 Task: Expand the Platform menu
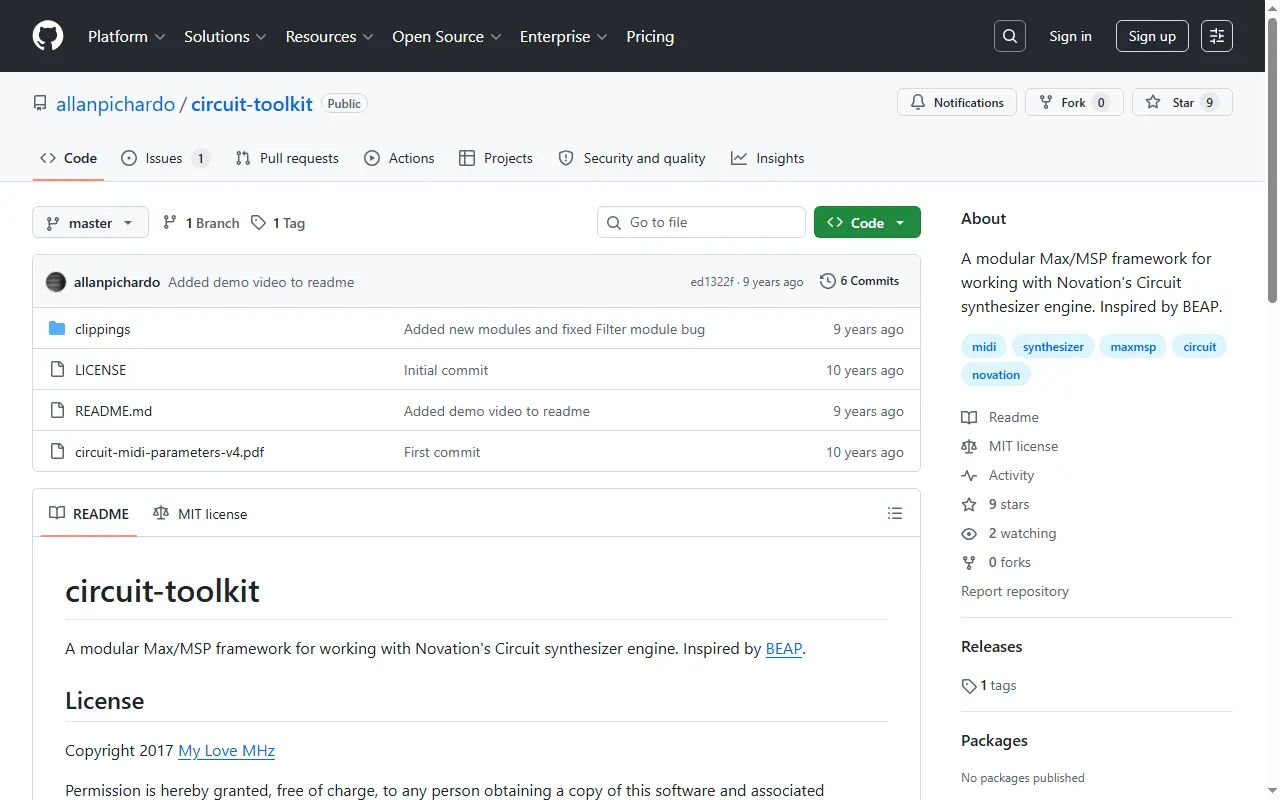[125, 36]
